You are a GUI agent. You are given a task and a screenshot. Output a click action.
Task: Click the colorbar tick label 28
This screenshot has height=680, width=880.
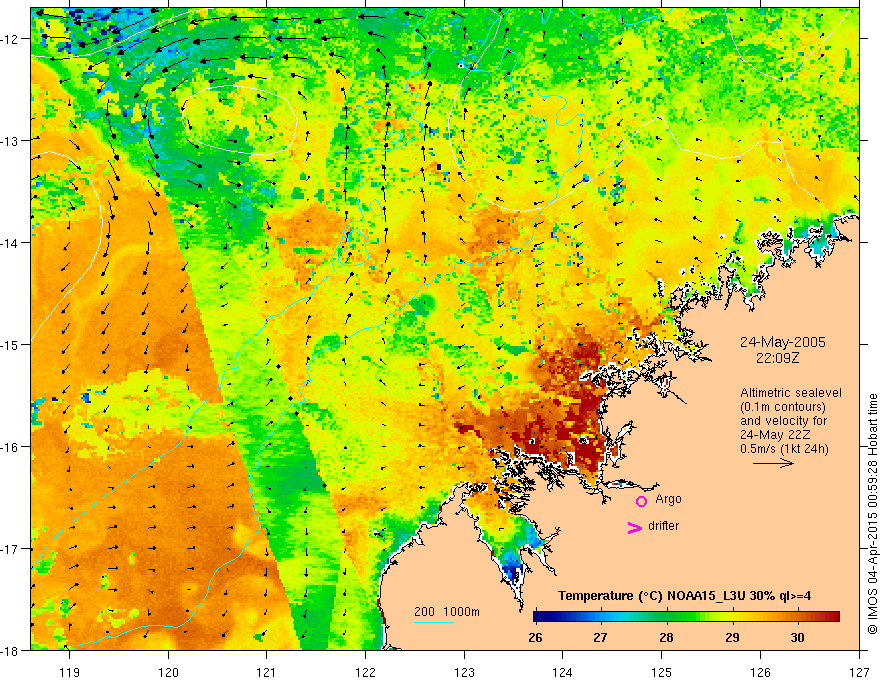point(666,637)
